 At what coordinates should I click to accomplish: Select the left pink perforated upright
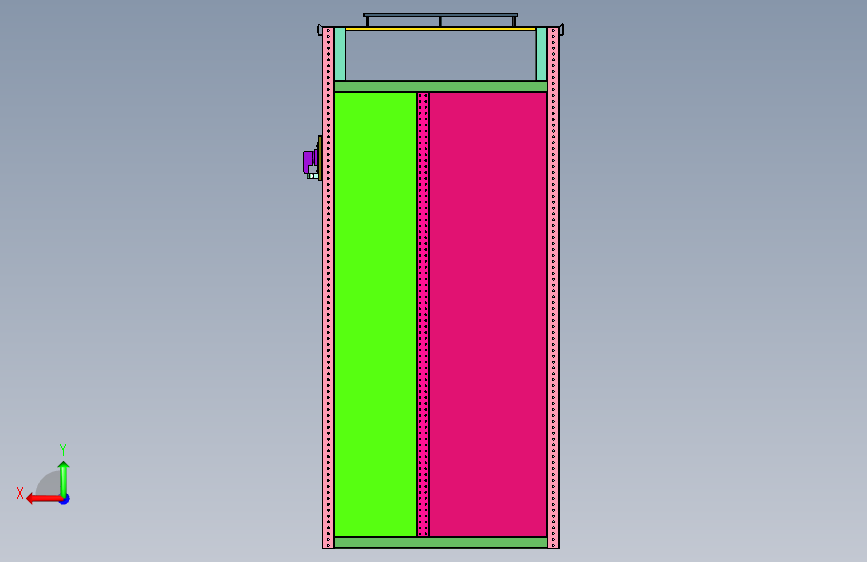[328, 288]
